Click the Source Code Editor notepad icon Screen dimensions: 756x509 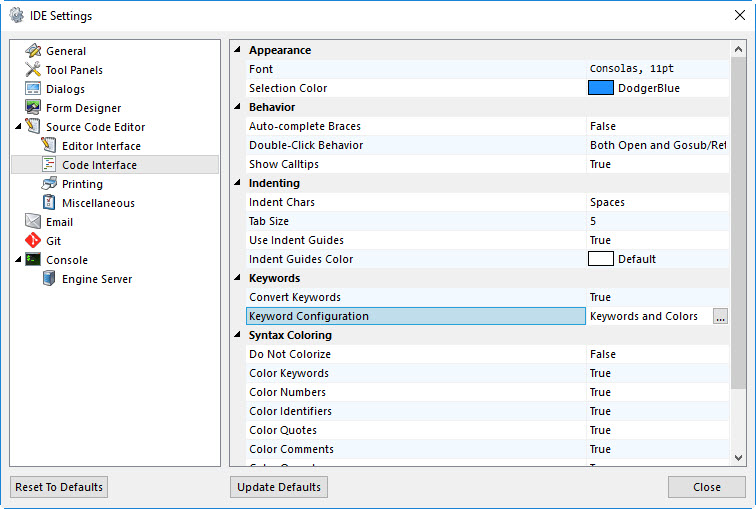tap(33, 126)
